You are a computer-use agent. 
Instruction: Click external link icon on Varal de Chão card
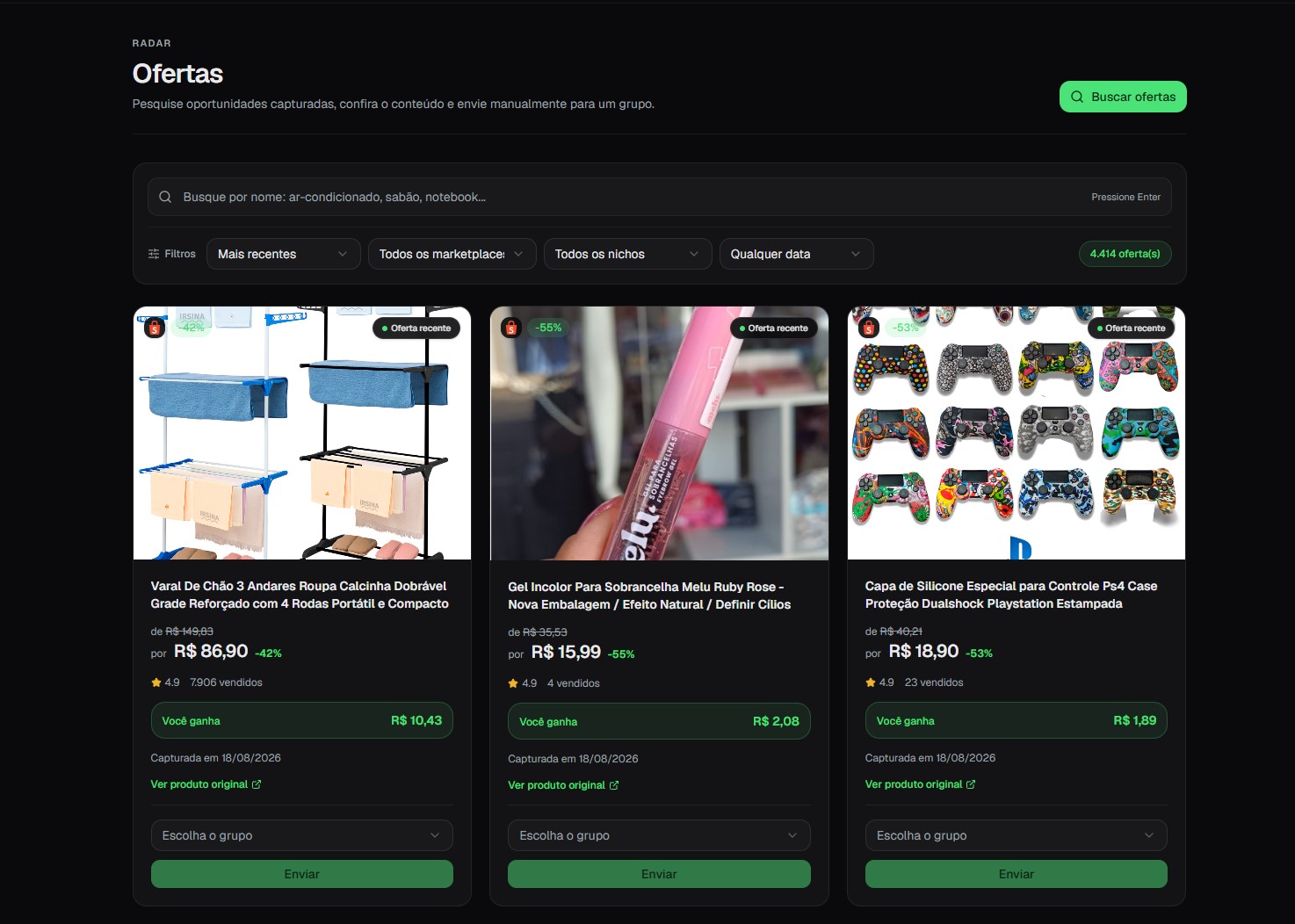257,784
